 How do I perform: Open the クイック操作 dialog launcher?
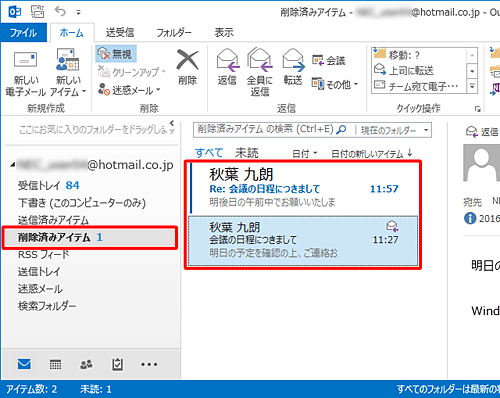(x=478, y=109)
